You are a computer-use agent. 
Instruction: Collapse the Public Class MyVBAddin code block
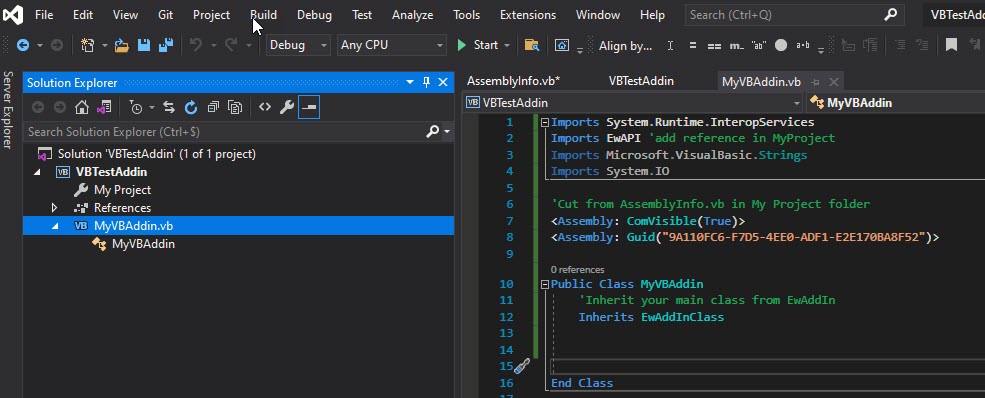545,284
